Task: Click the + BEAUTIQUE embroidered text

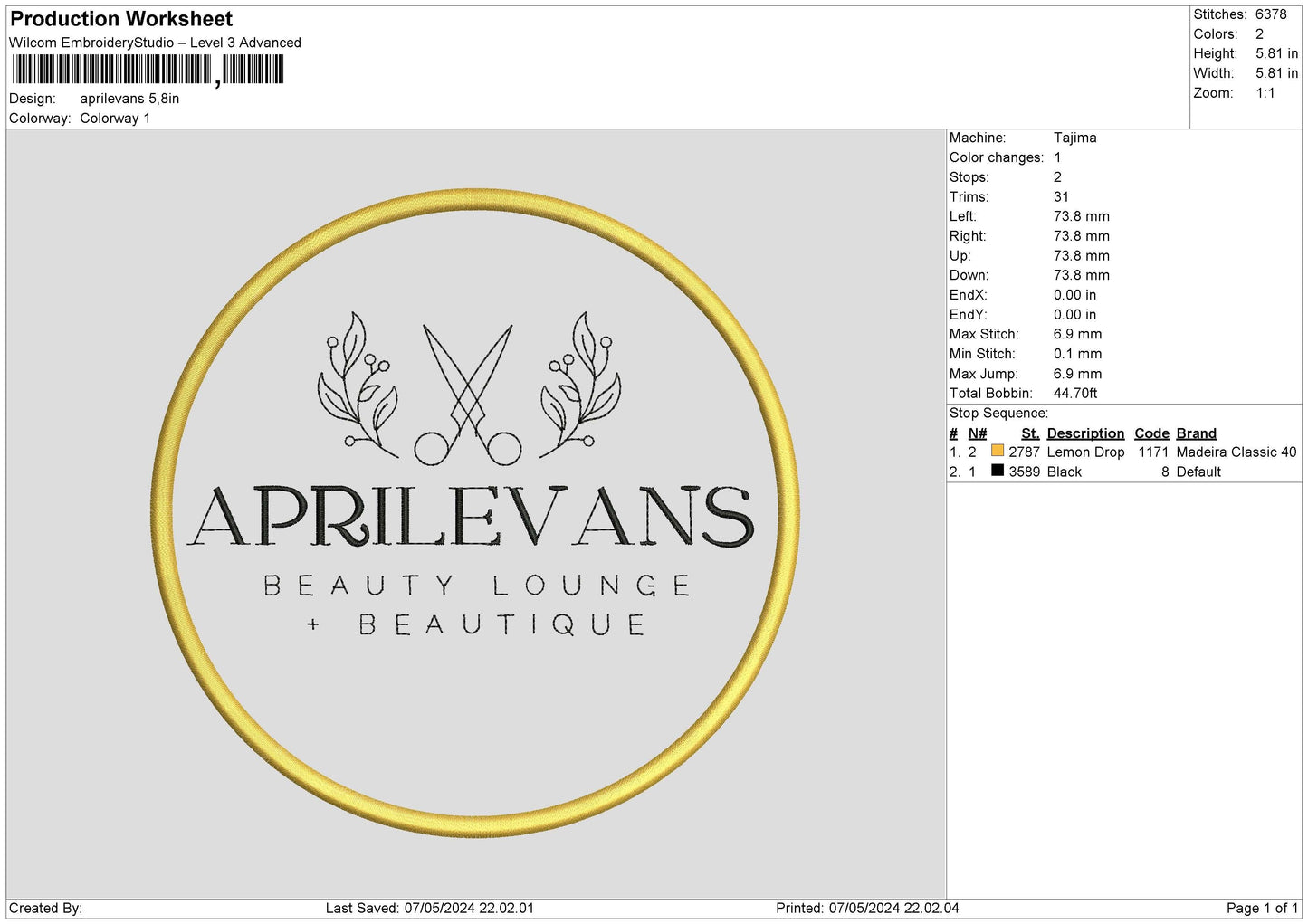Action: [476, 624]
